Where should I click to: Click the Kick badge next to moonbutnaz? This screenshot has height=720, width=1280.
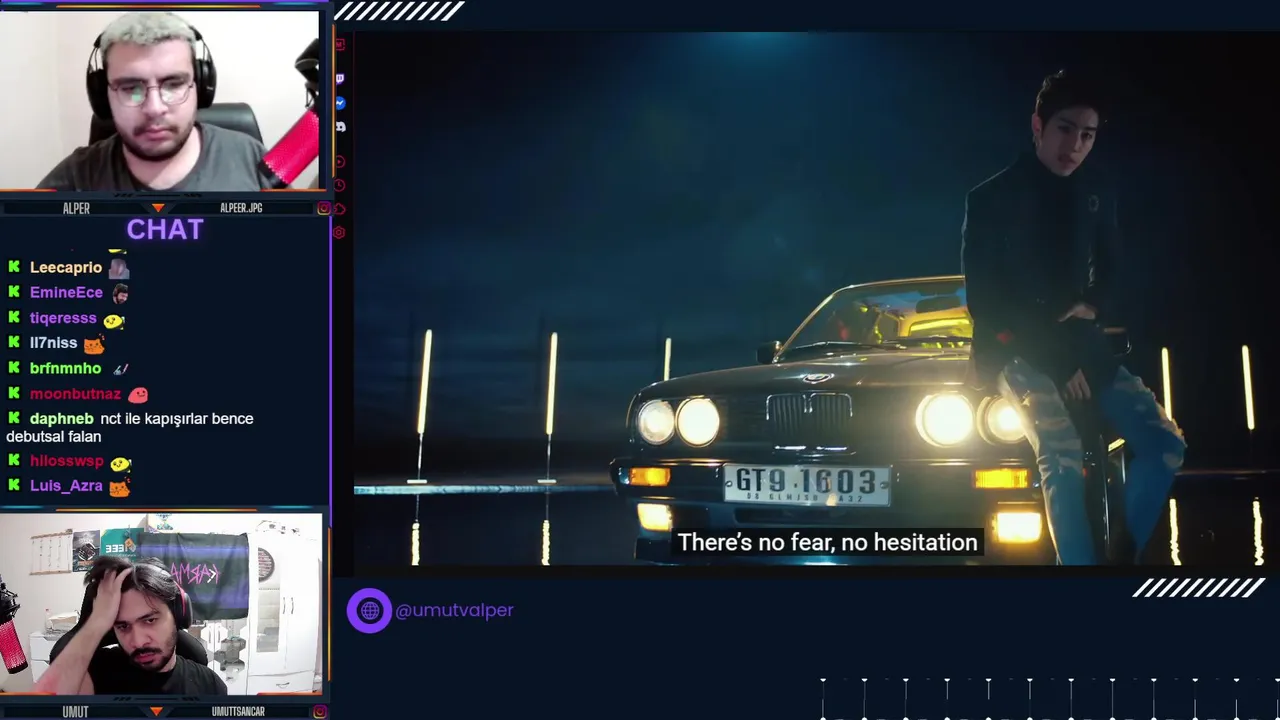14,394
